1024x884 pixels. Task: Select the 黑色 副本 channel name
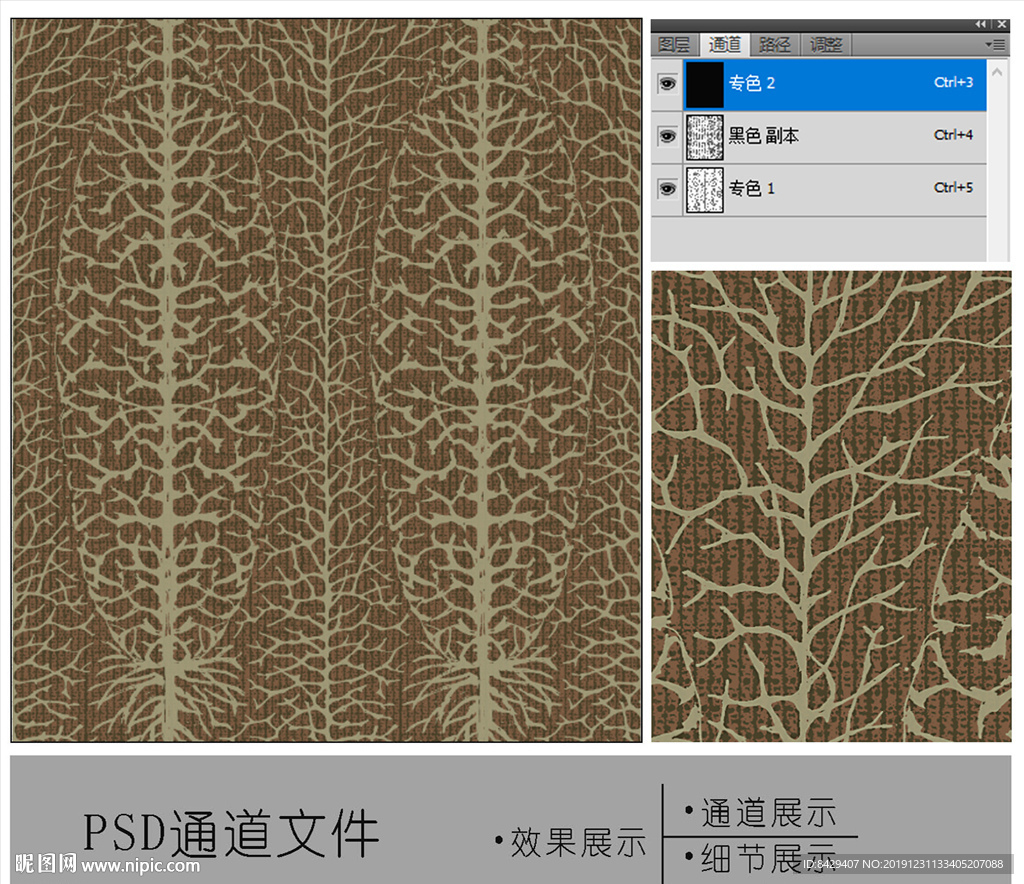tap(763, 136)
